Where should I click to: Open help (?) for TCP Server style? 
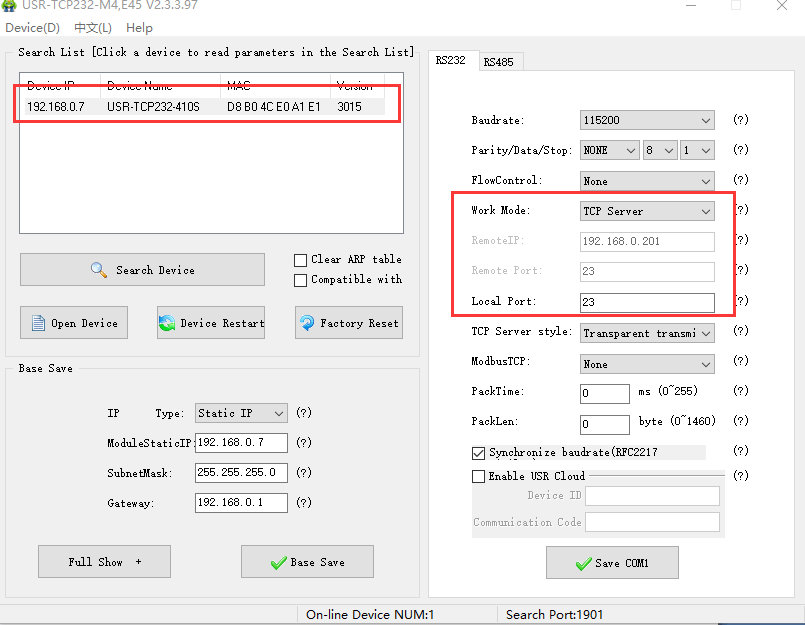point(741,331)
